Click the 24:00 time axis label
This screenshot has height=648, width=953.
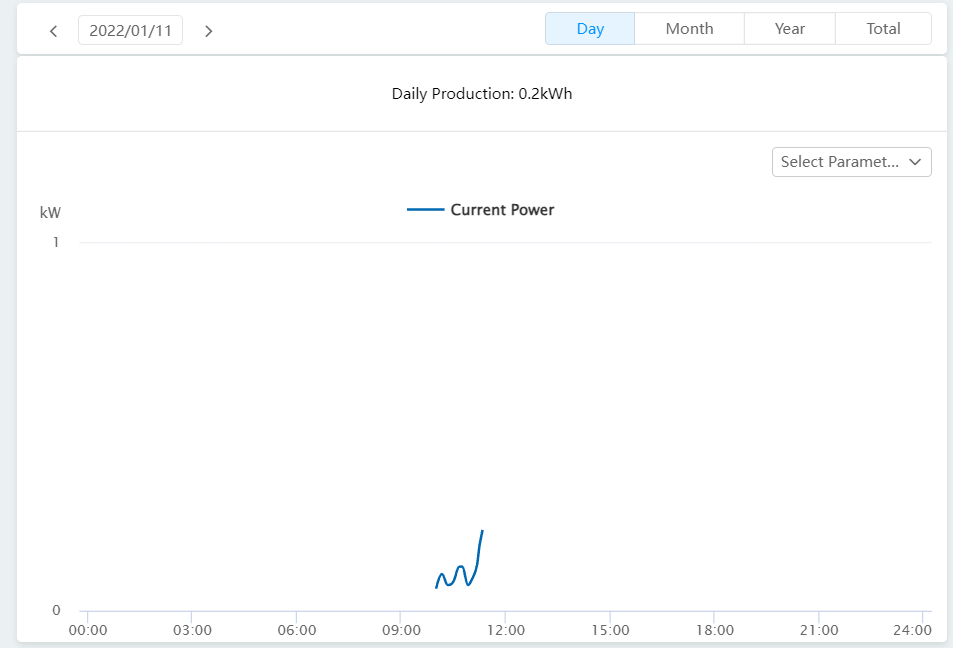913,630
